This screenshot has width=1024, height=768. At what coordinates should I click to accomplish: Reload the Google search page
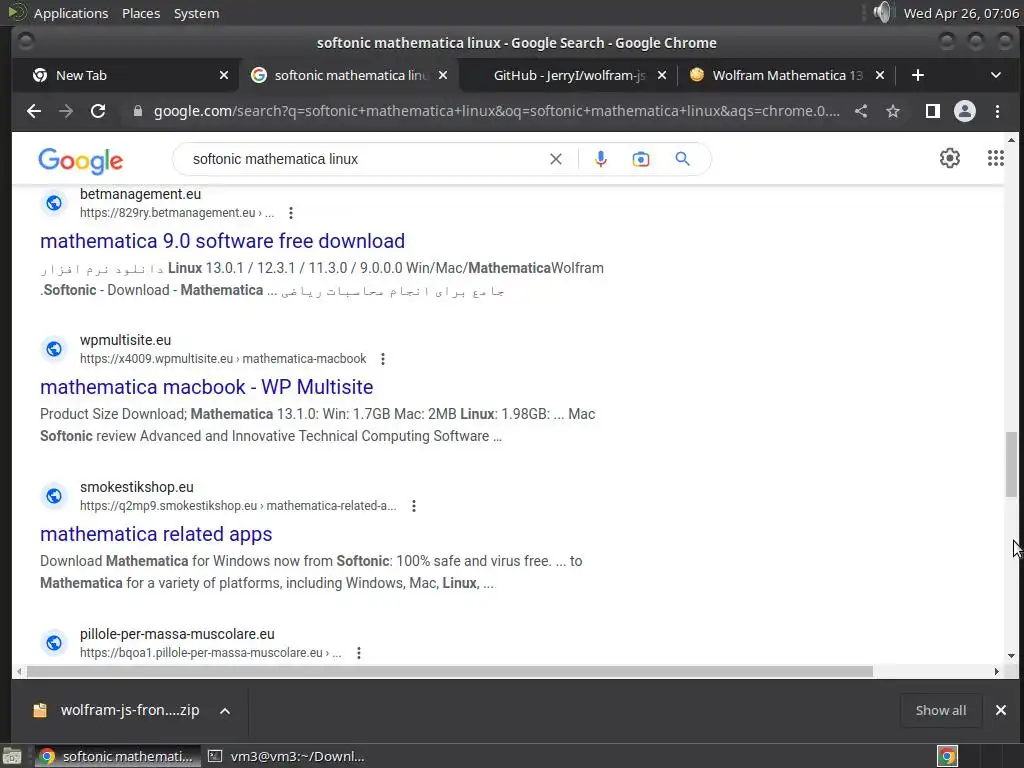98,112
